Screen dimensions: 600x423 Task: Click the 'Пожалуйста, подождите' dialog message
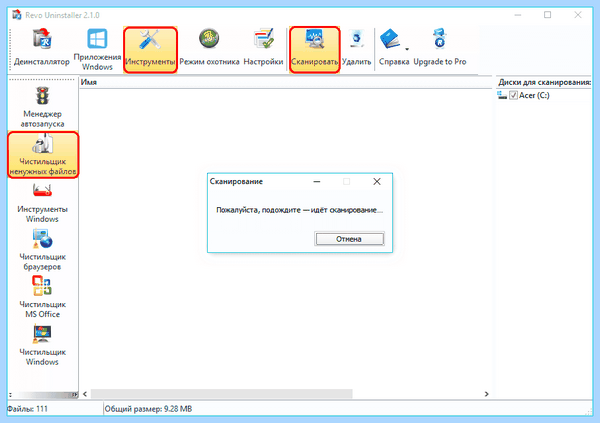pos(300,210)
